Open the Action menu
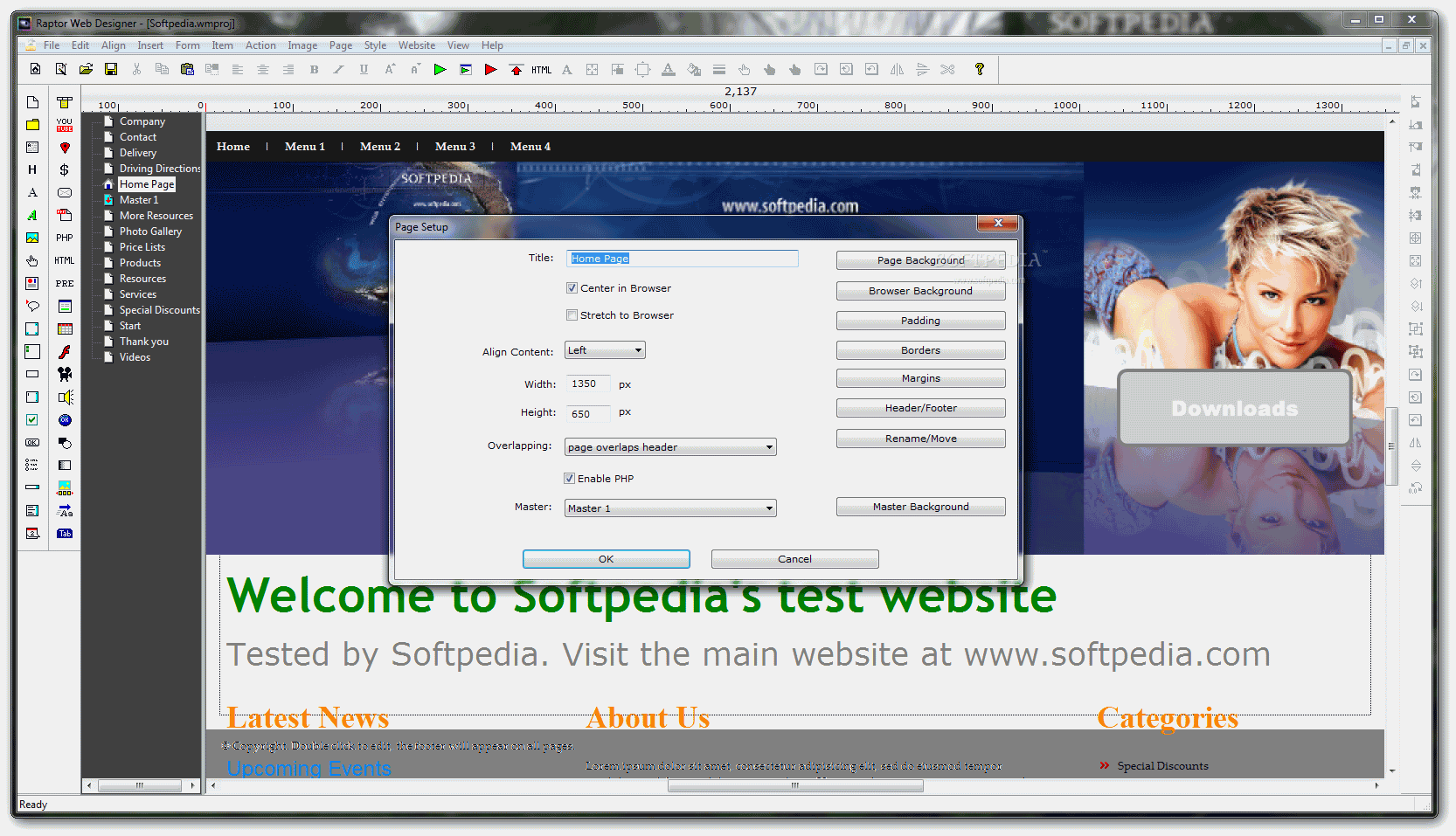This screenshot has height=836, width=1456. tap(260, 45)
